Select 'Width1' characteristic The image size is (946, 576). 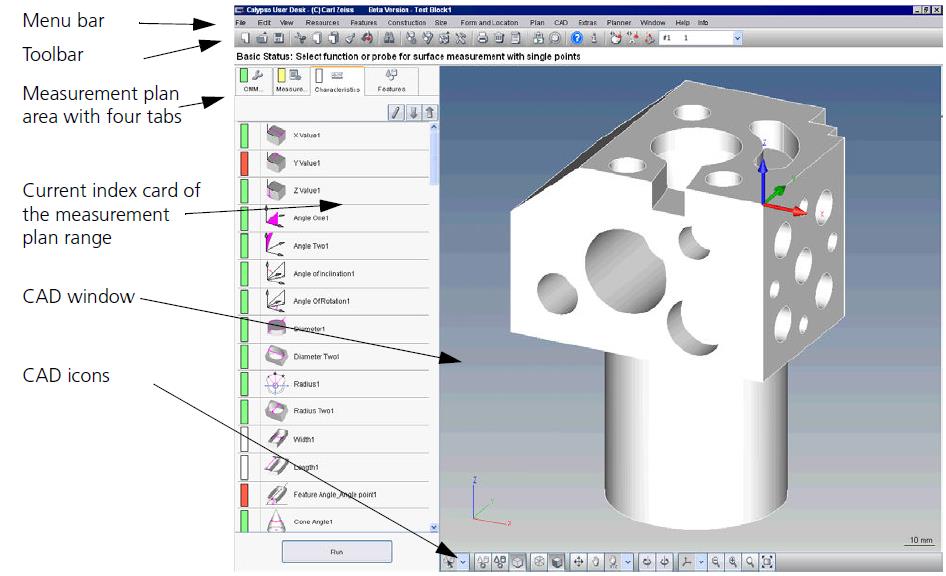334,439
